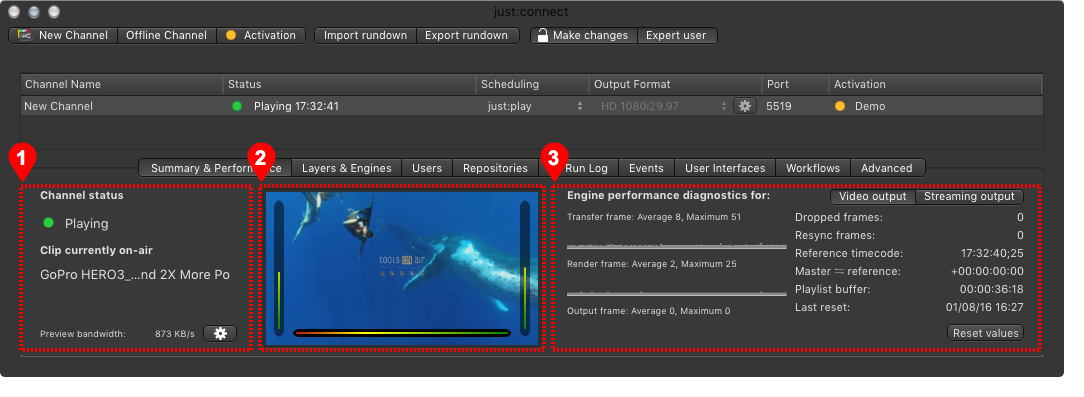Click the Last reset date 01/08/16 16:27
Image resolution: width=1084 pixels, height=397 pixels.
pyautogui.click(x=984, y=307)
